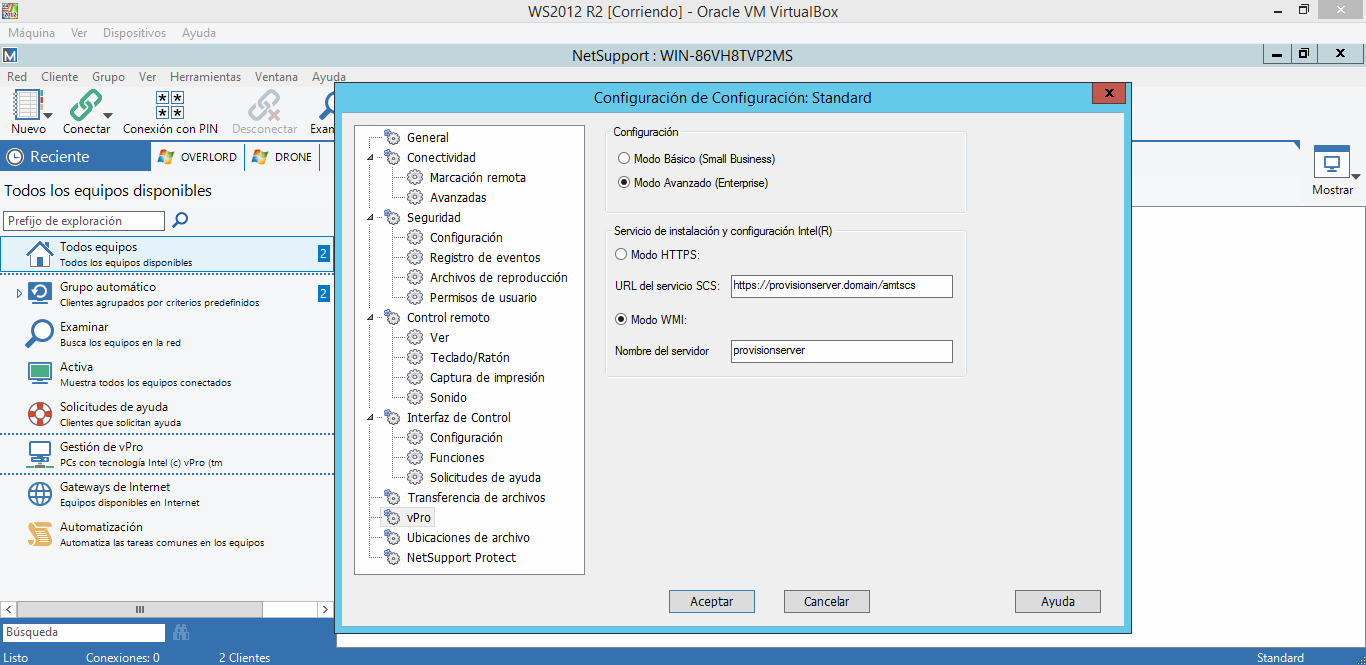This screenshot has height=665, width=1366.
Task: Click the Ayuda button in dialog
Action: 1058,601
